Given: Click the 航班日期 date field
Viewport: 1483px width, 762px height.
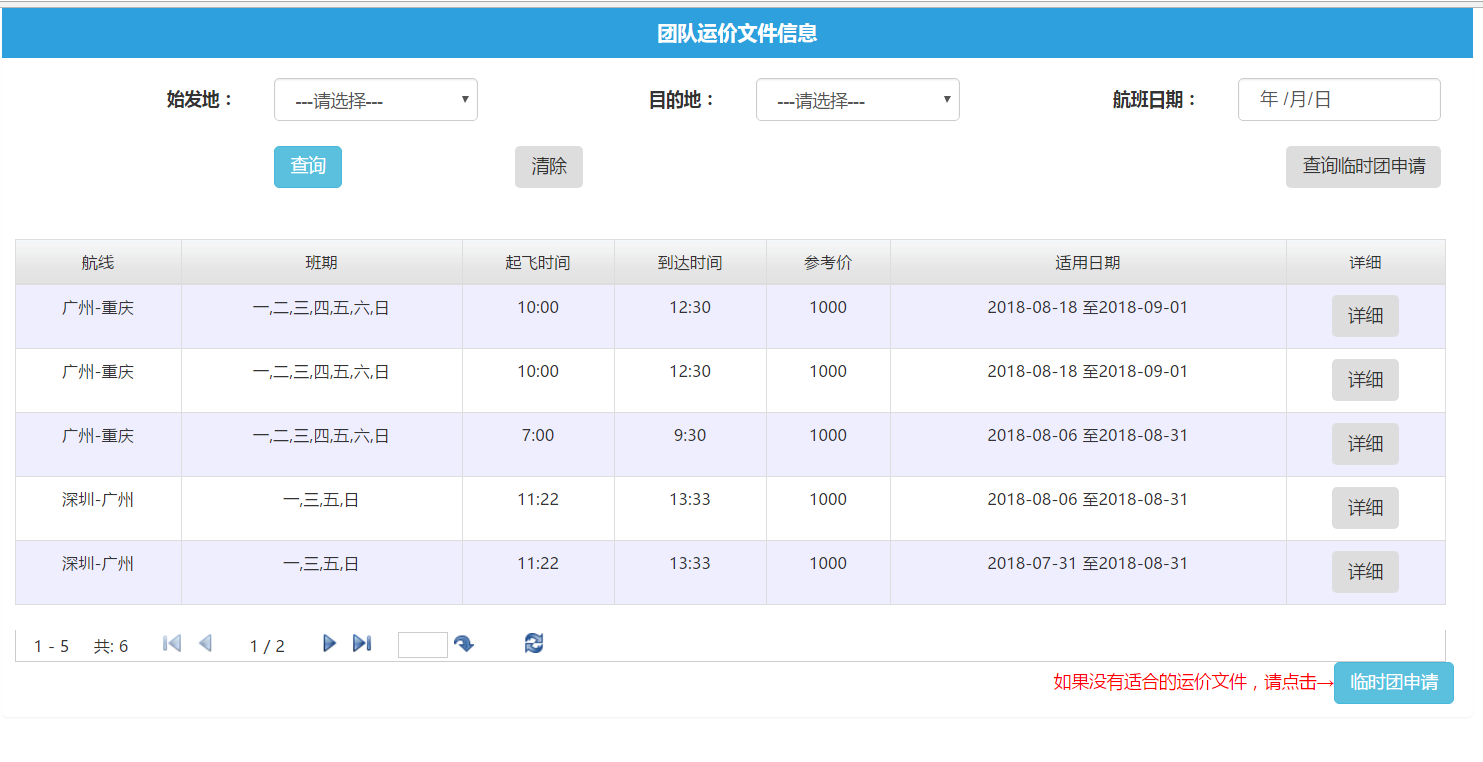Looking at the screenshot, I should pyautogui.click(x=1339, y=100).
